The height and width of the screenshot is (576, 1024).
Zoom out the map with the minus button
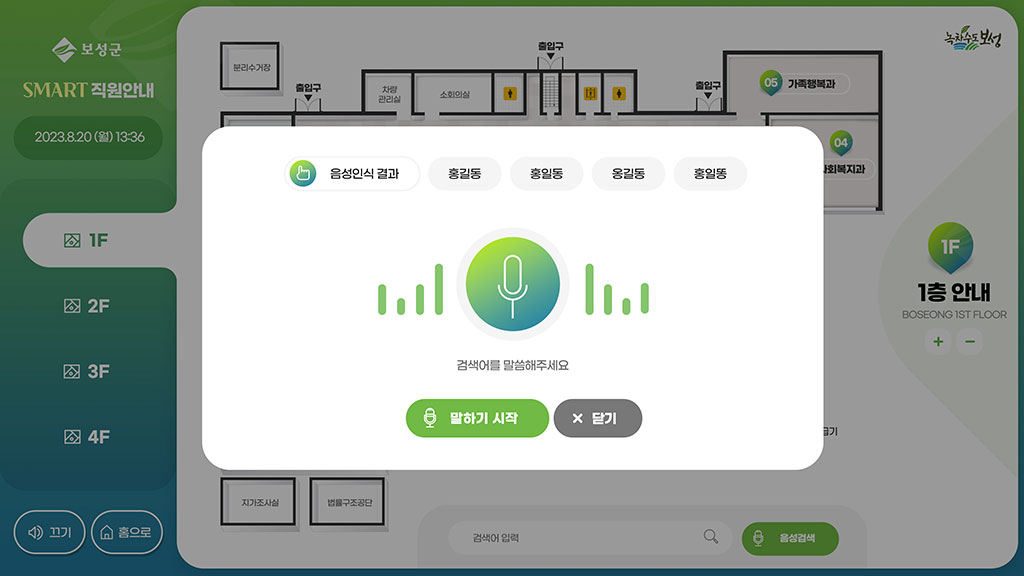(970, 342)
